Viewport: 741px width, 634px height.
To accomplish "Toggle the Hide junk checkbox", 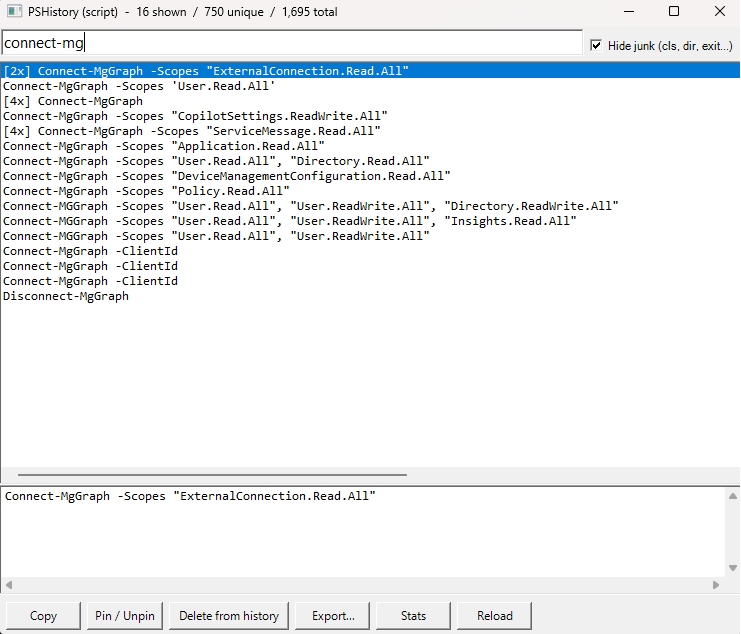I will point(596,45).
